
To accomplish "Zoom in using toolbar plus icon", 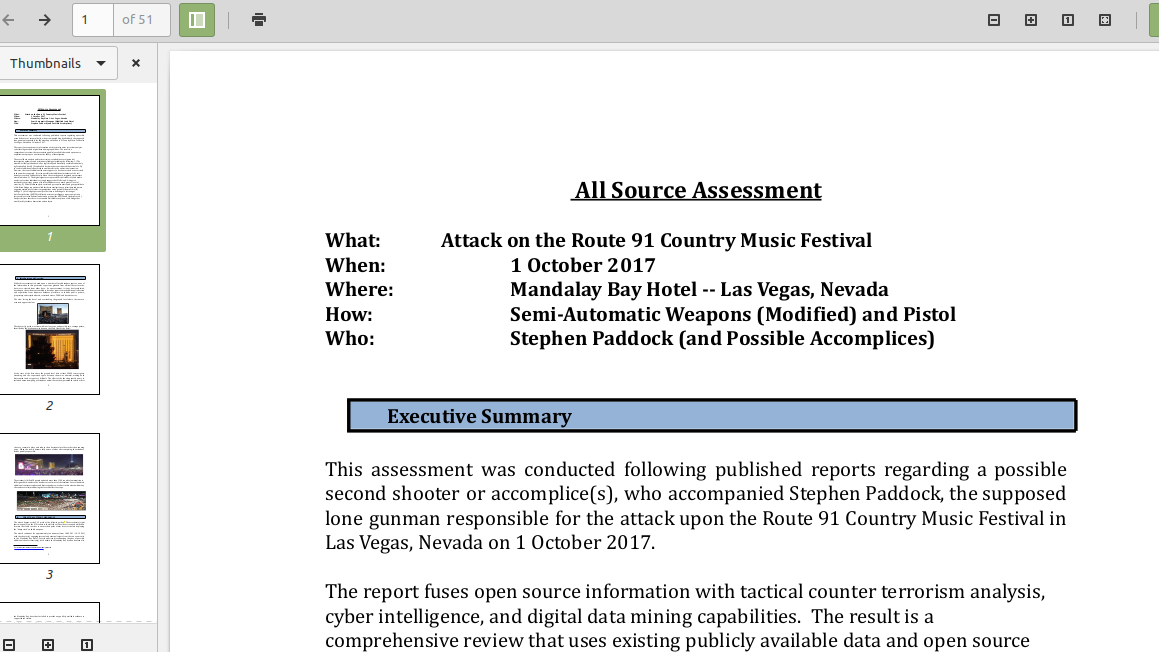I will pos(1031,20).
